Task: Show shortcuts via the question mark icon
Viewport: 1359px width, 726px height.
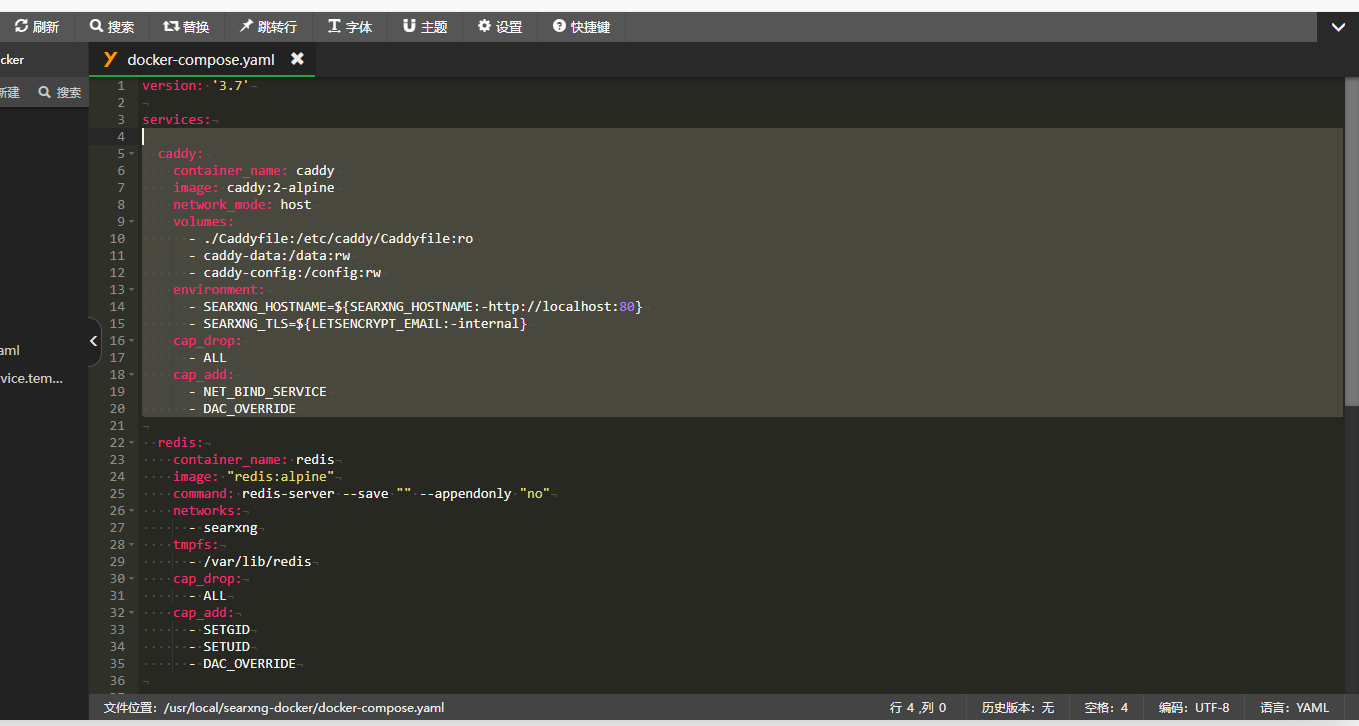Action: pos(559,27)
